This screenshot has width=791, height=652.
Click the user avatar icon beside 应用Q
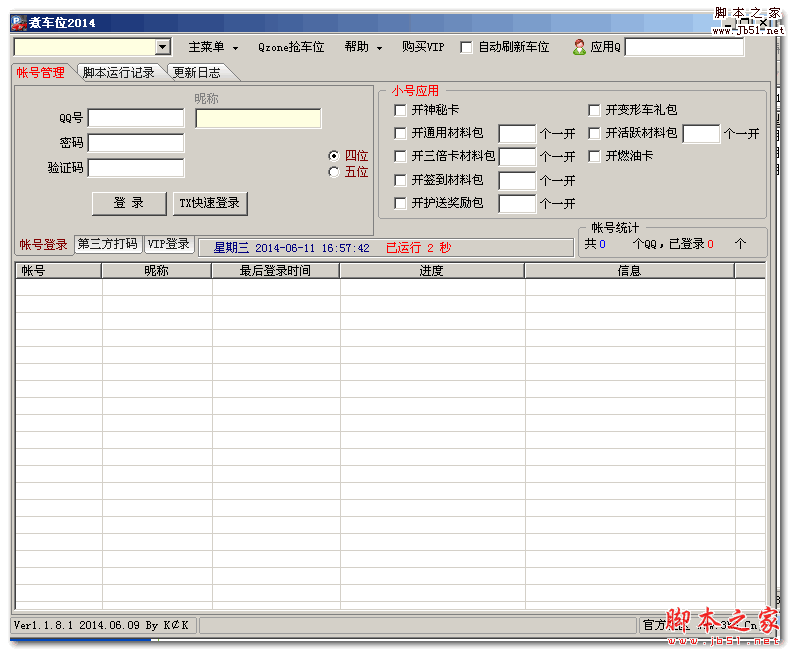pos(580,47)
